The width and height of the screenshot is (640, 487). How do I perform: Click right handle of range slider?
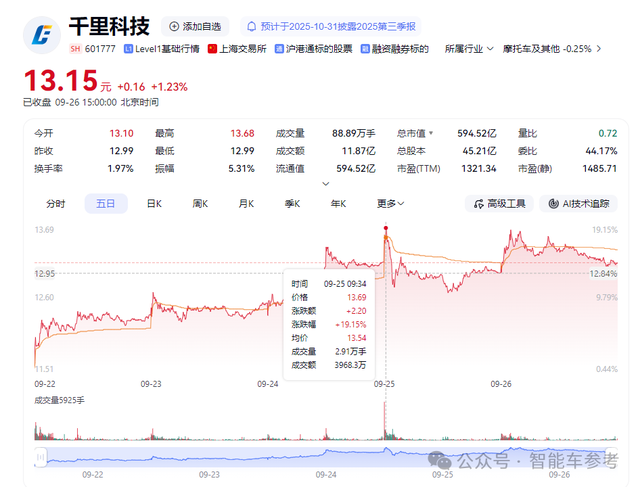pyautogui.click(x=611, y=457)
